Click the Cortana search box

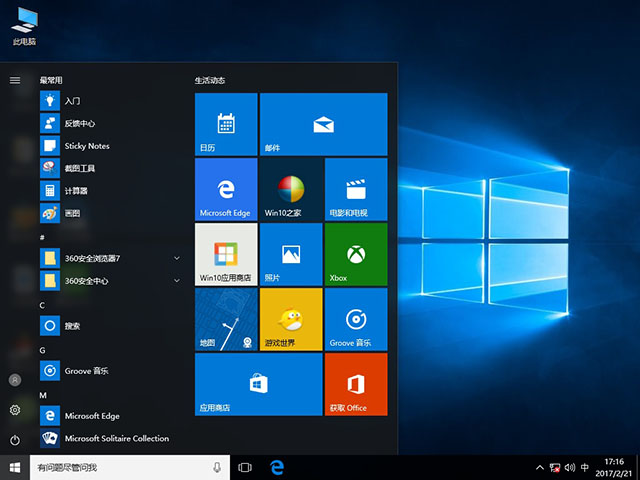click(x=130, y=467)
